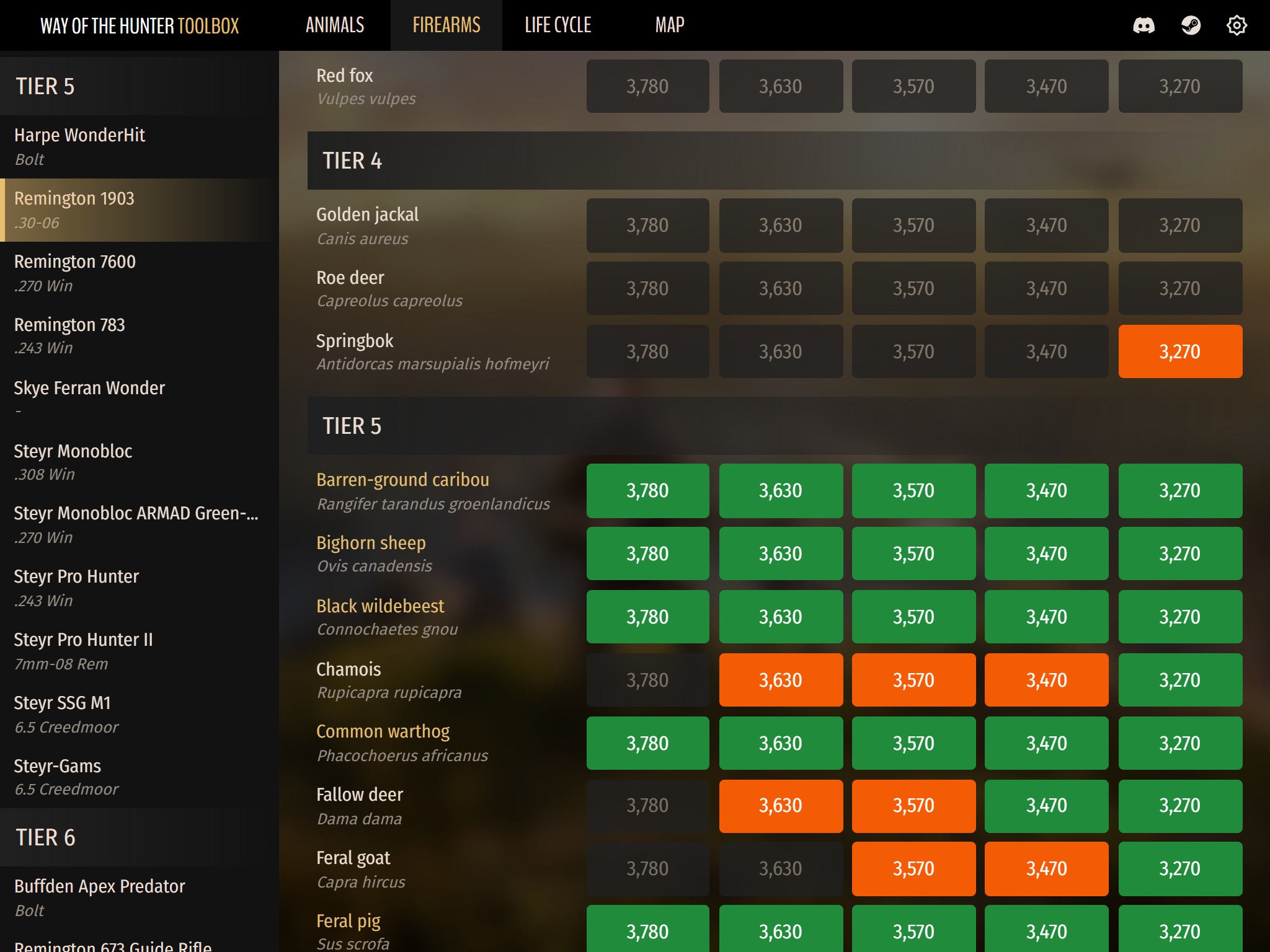Switch to the Animals tab
This screenshot has height=952, width=1270.
[x=335, y=25]
